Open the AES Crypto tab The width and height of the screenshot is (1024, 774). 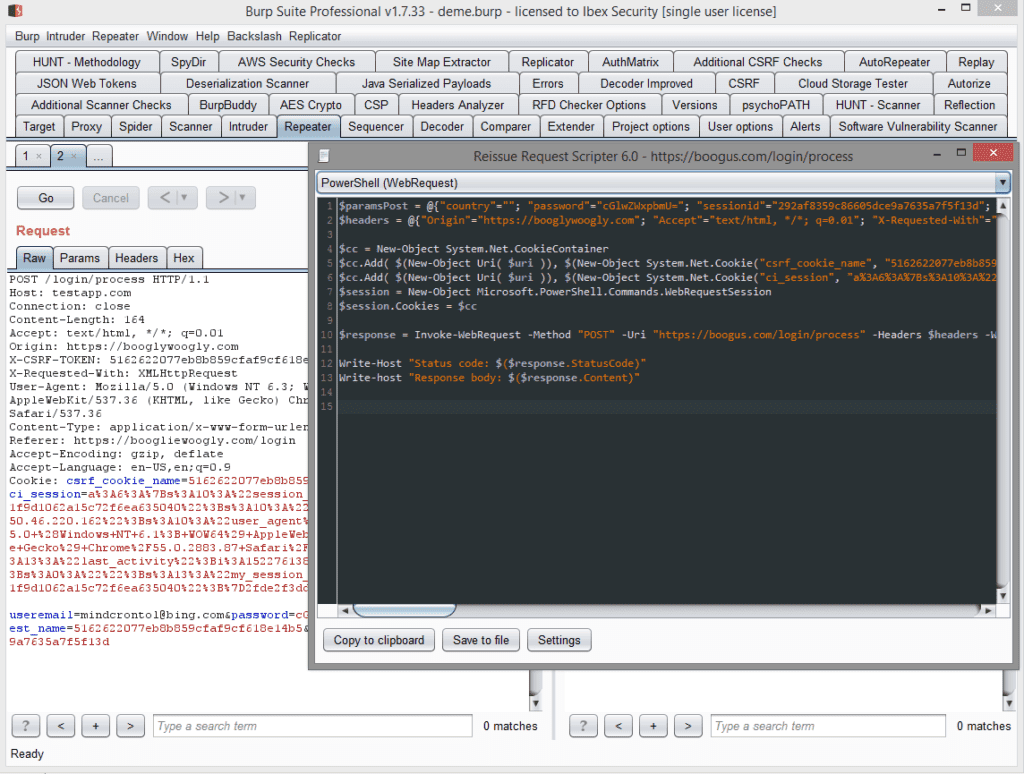[311, 105]
